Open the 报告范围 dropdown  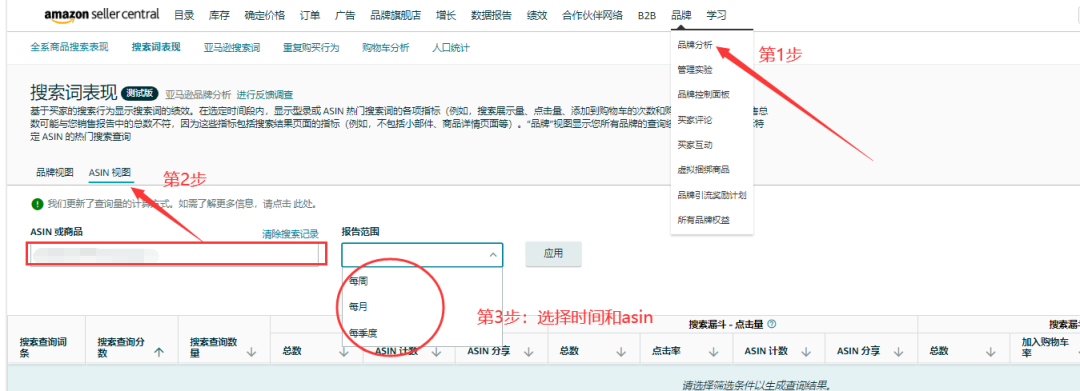click(422, 255)
